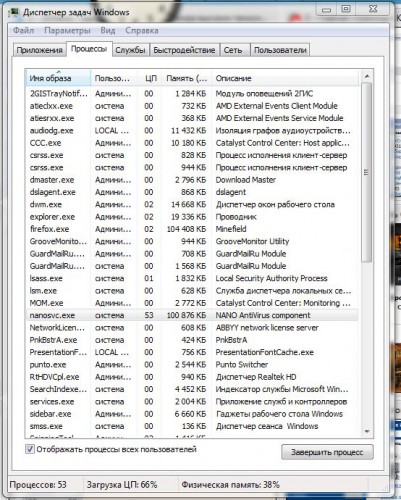Click Процессов: 53 in status bar

[x=38, y=485]
